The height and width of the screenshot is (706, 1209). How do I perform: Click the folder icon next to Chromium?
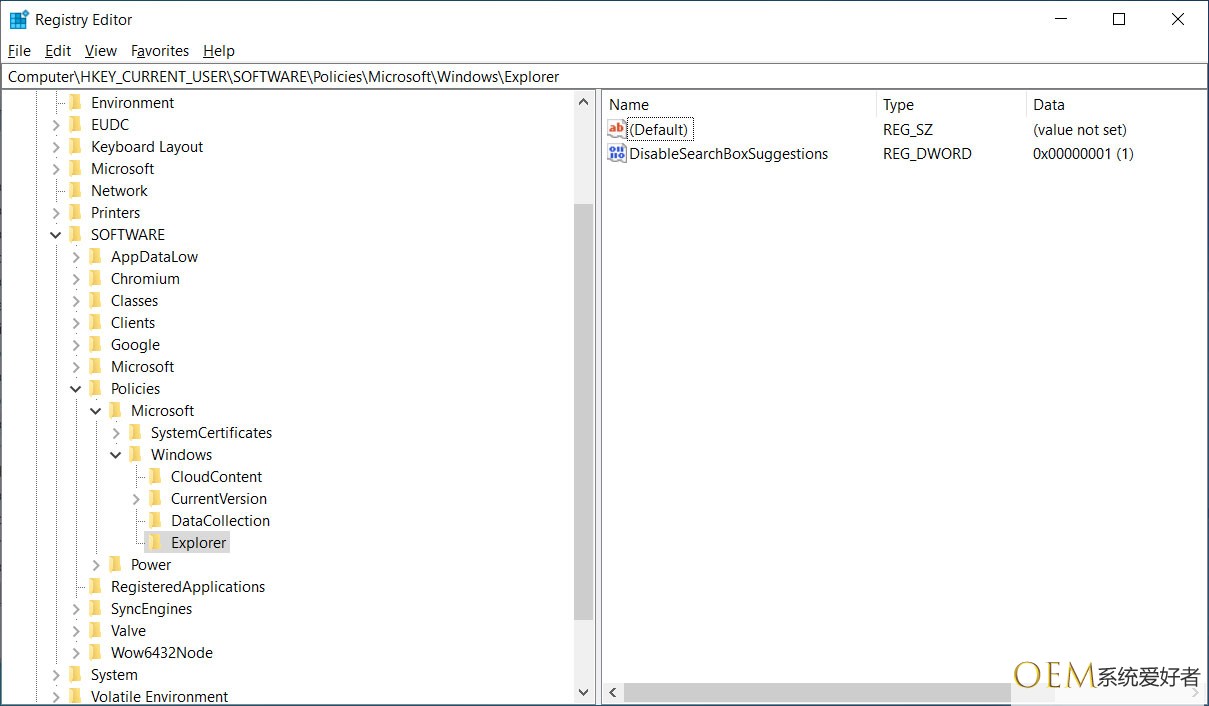click(95, 279)
